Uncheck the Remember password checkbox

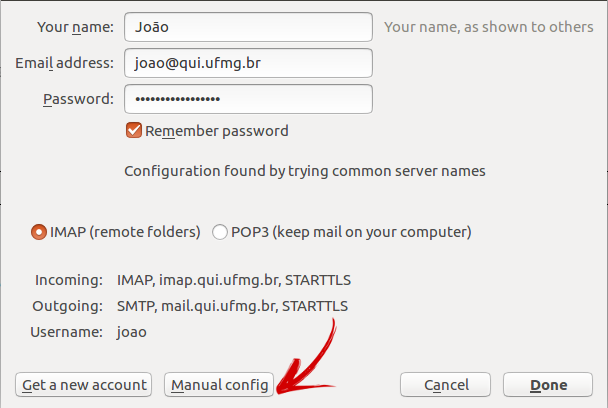134,130
